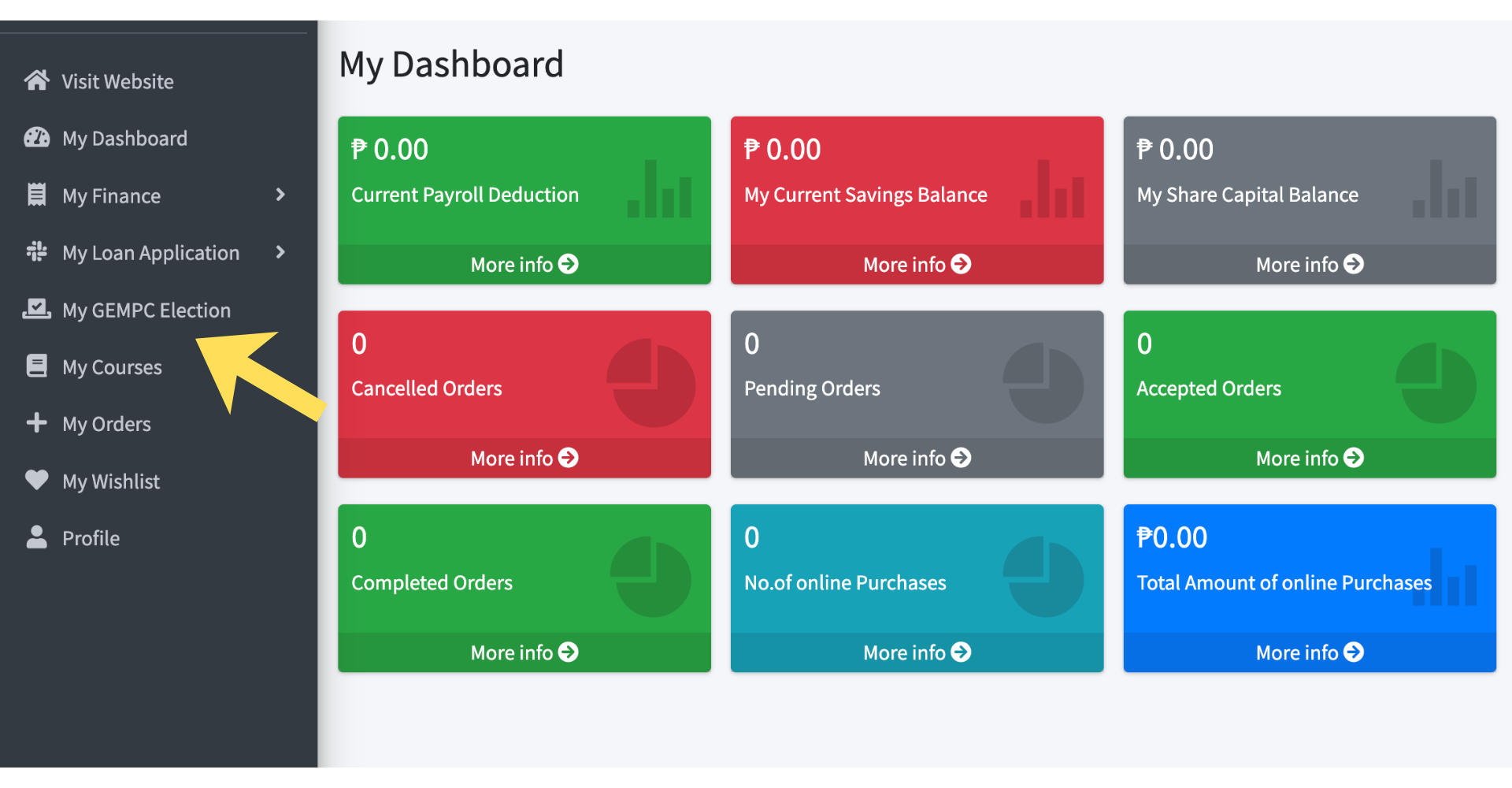
Task: Open More info for Current Payroll Deduction
Action: pos(524,265)
